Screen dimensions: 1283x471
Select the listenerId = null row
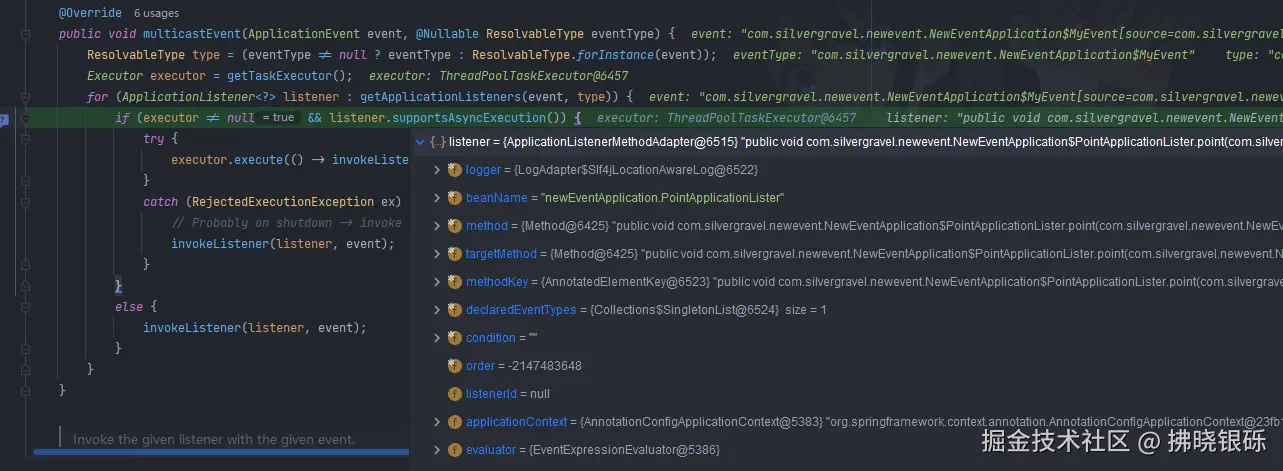tap(846, 394)
